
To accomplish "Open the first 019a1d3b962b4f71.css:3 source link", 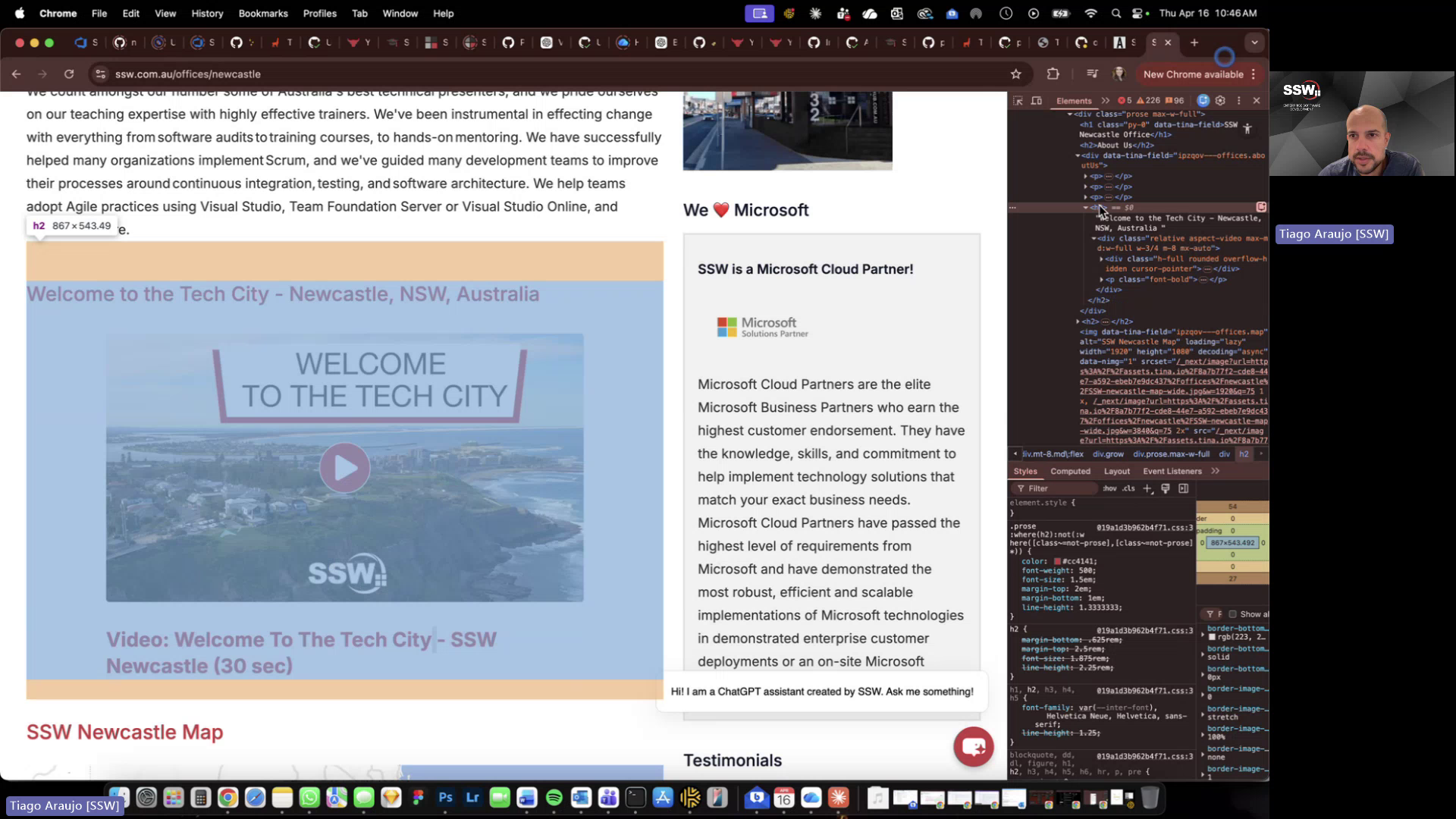I will click(x=1144, y=528).
